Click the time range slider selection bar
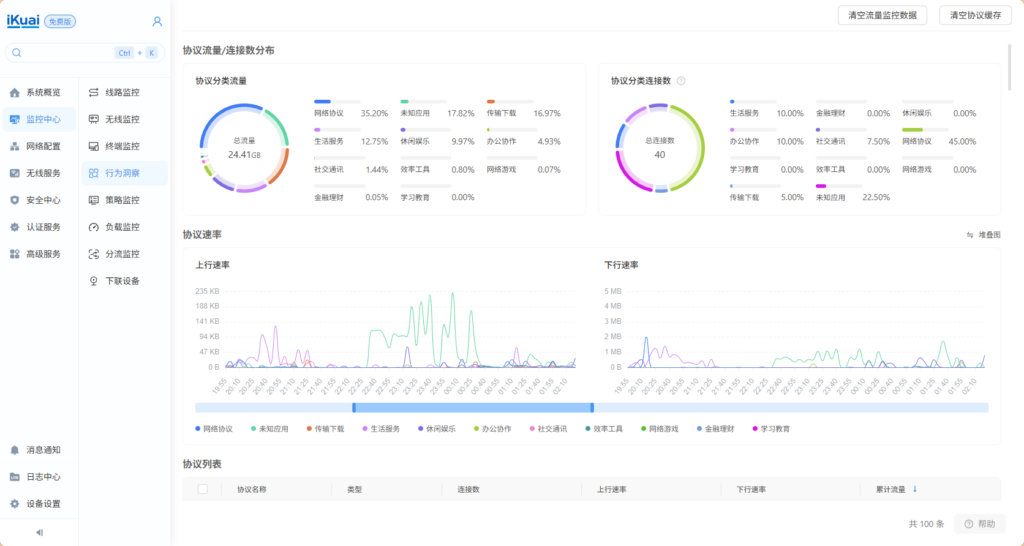This screenshot has height=546, width=1024. (473, 408)
